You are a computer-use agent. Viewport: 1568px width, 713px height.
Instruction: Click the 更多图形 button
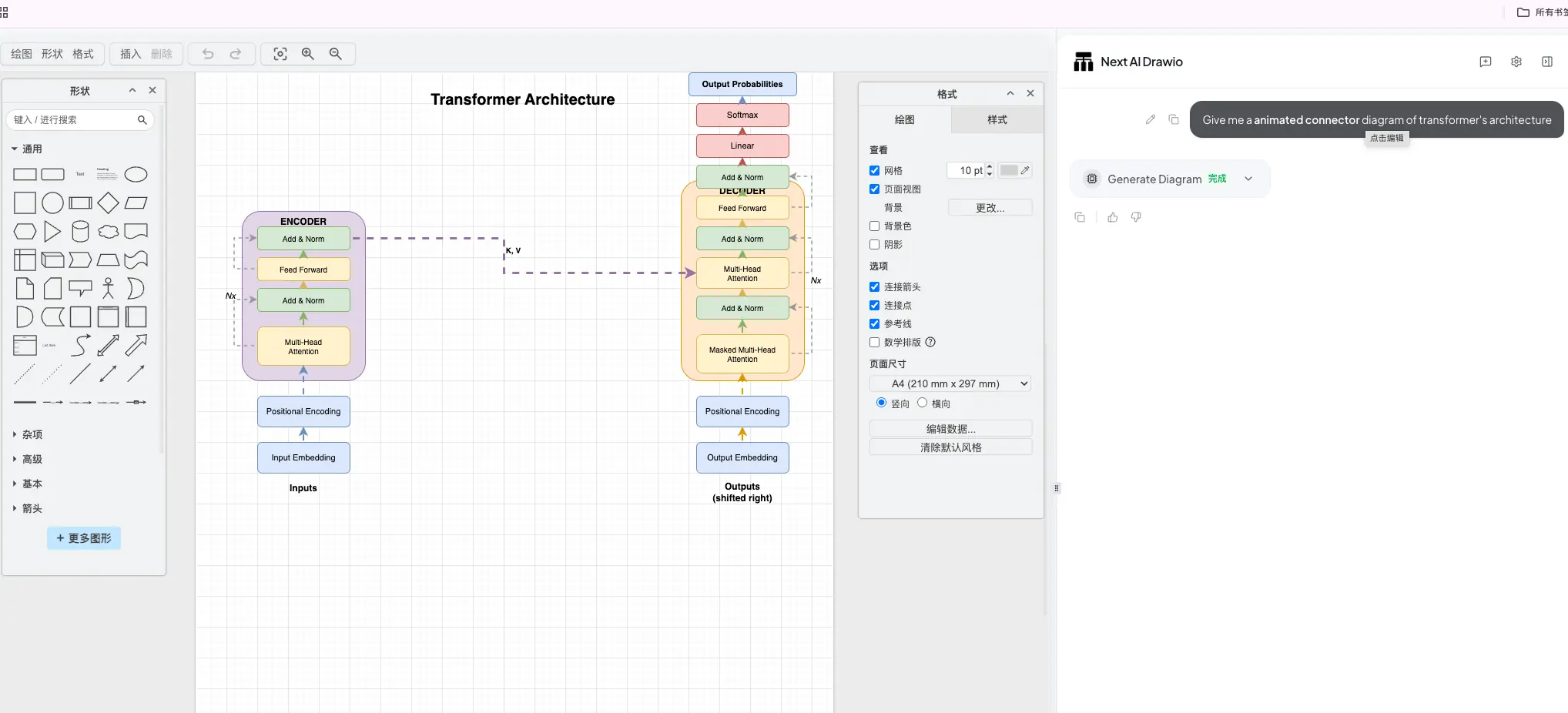coord(84,538)
